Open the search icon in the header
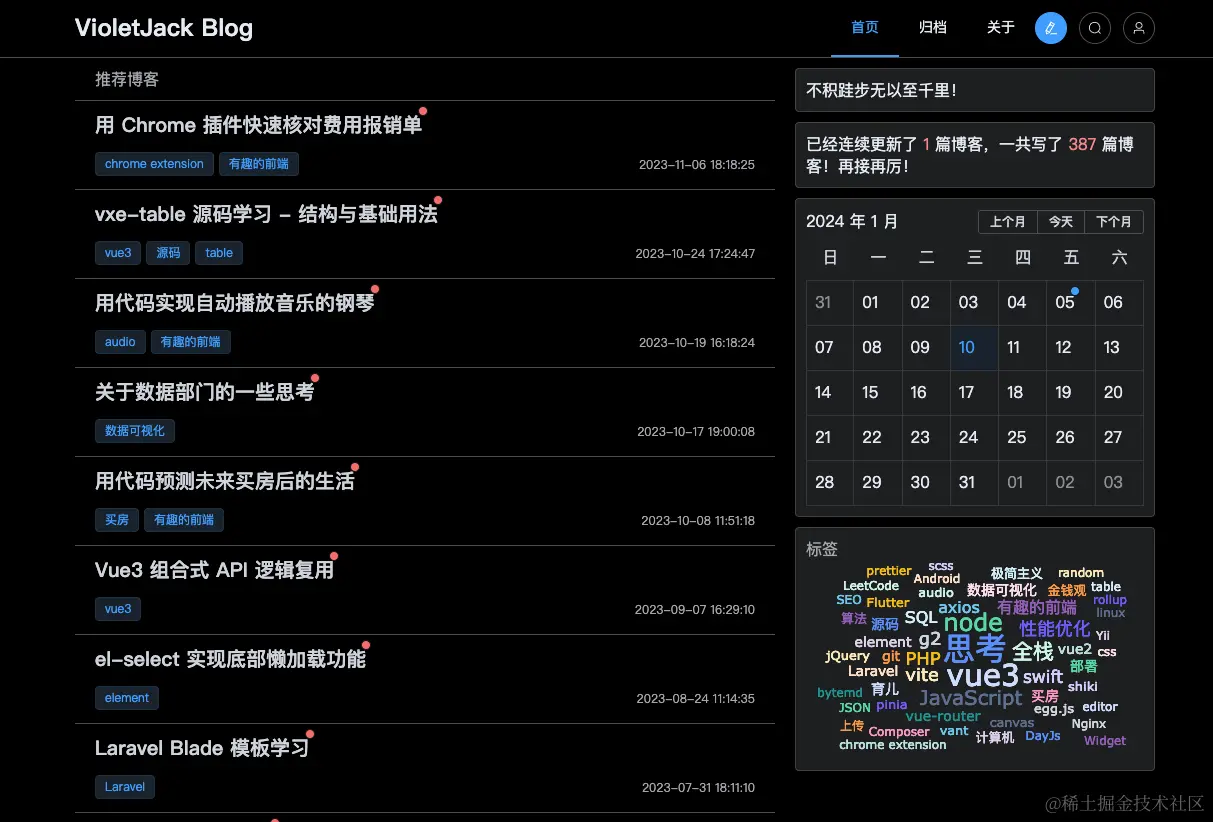 pos(1094,28)
